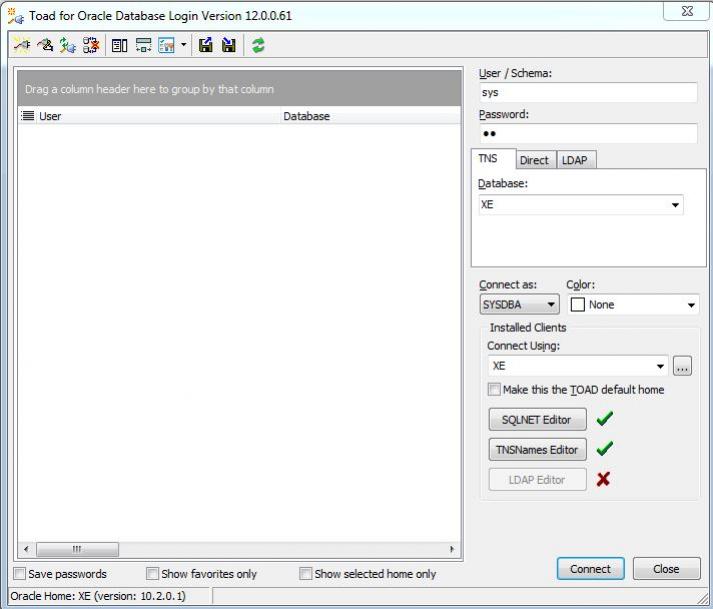The image size is (713, 609).
Task: Click the import connections floppy icon
Action: (x=229, y=45)
